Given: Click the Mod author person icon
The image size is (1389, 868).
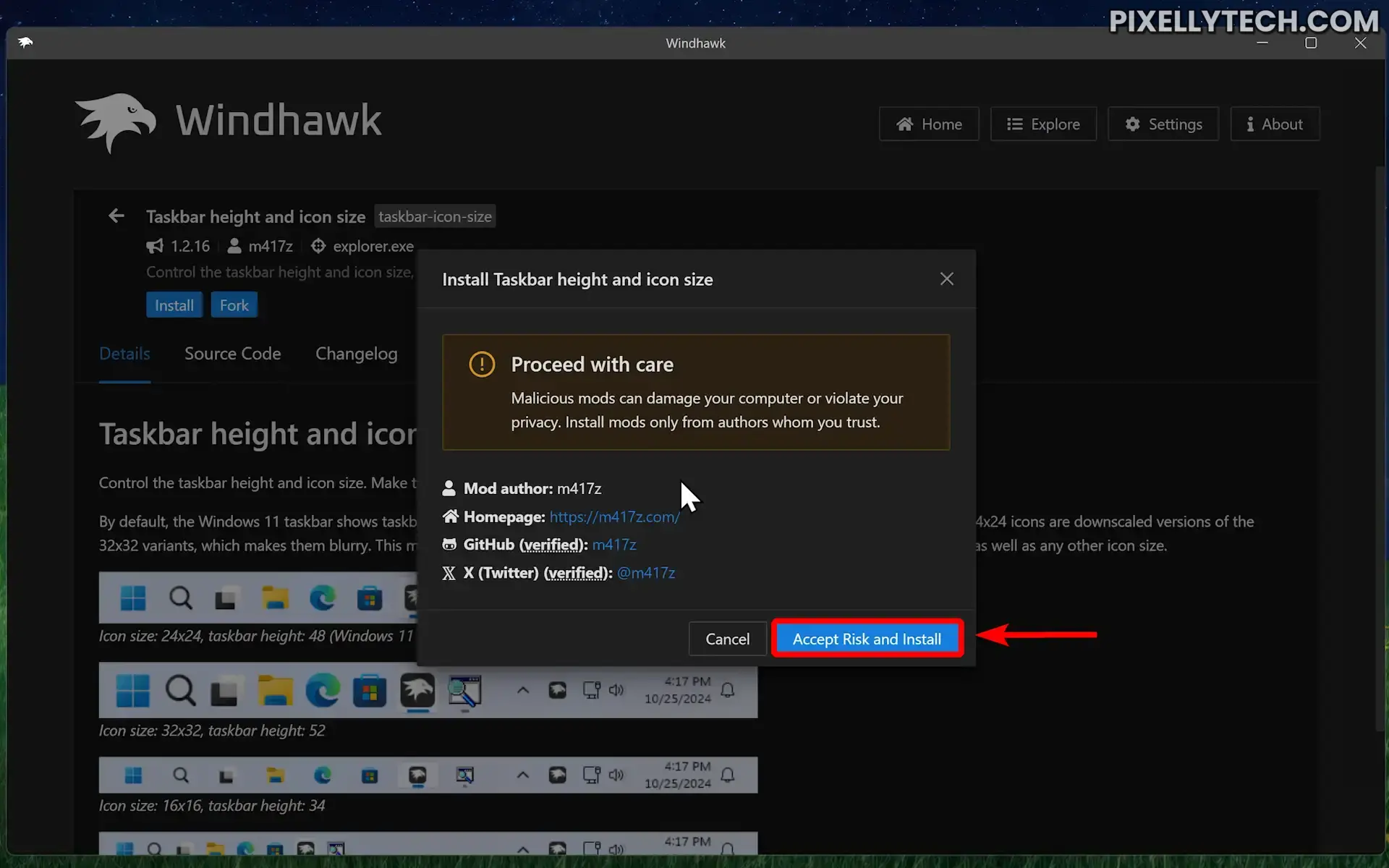Looking at the screenshot, I should 449,488.
